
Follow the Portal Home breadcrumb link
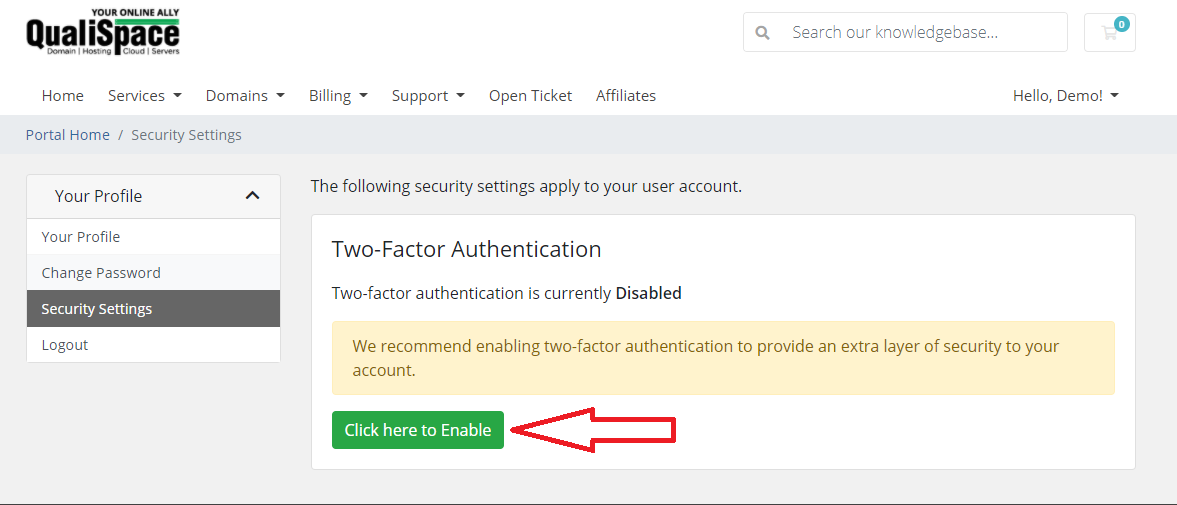pyautogui.click(x=68, y=135)
